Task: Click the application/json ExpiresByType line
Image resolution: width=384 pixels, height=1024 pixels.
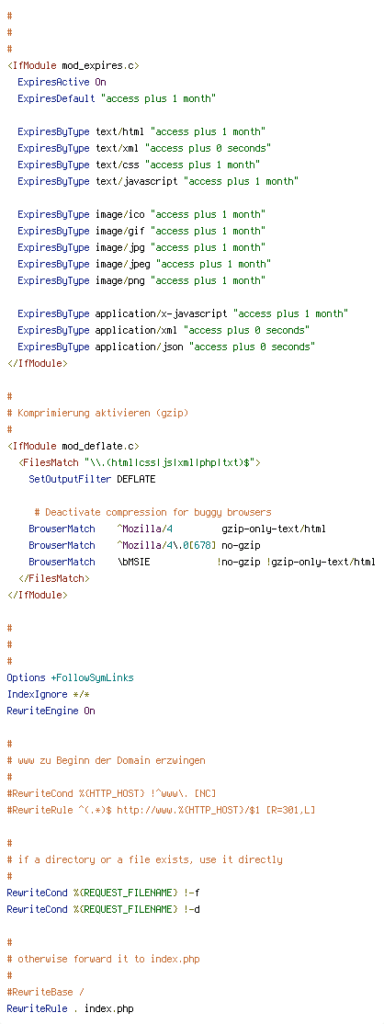Action: (166, 346)
